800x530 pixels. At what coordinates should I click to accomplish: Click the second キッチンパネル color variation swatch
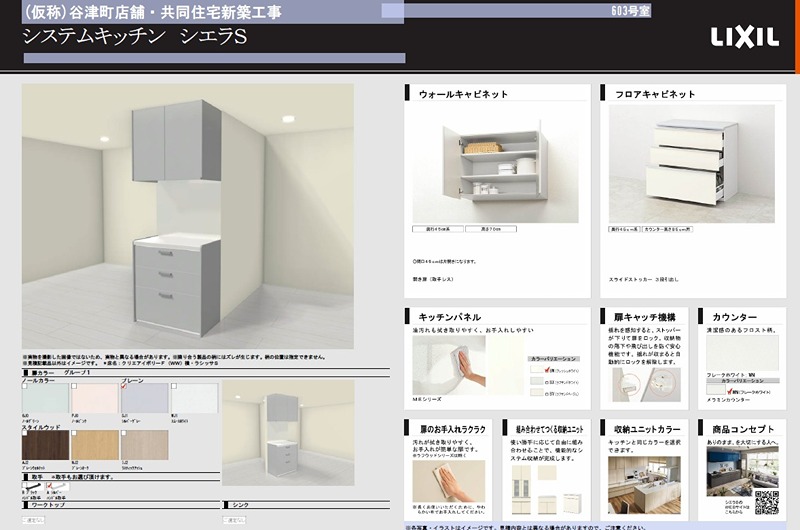[537, 381]
